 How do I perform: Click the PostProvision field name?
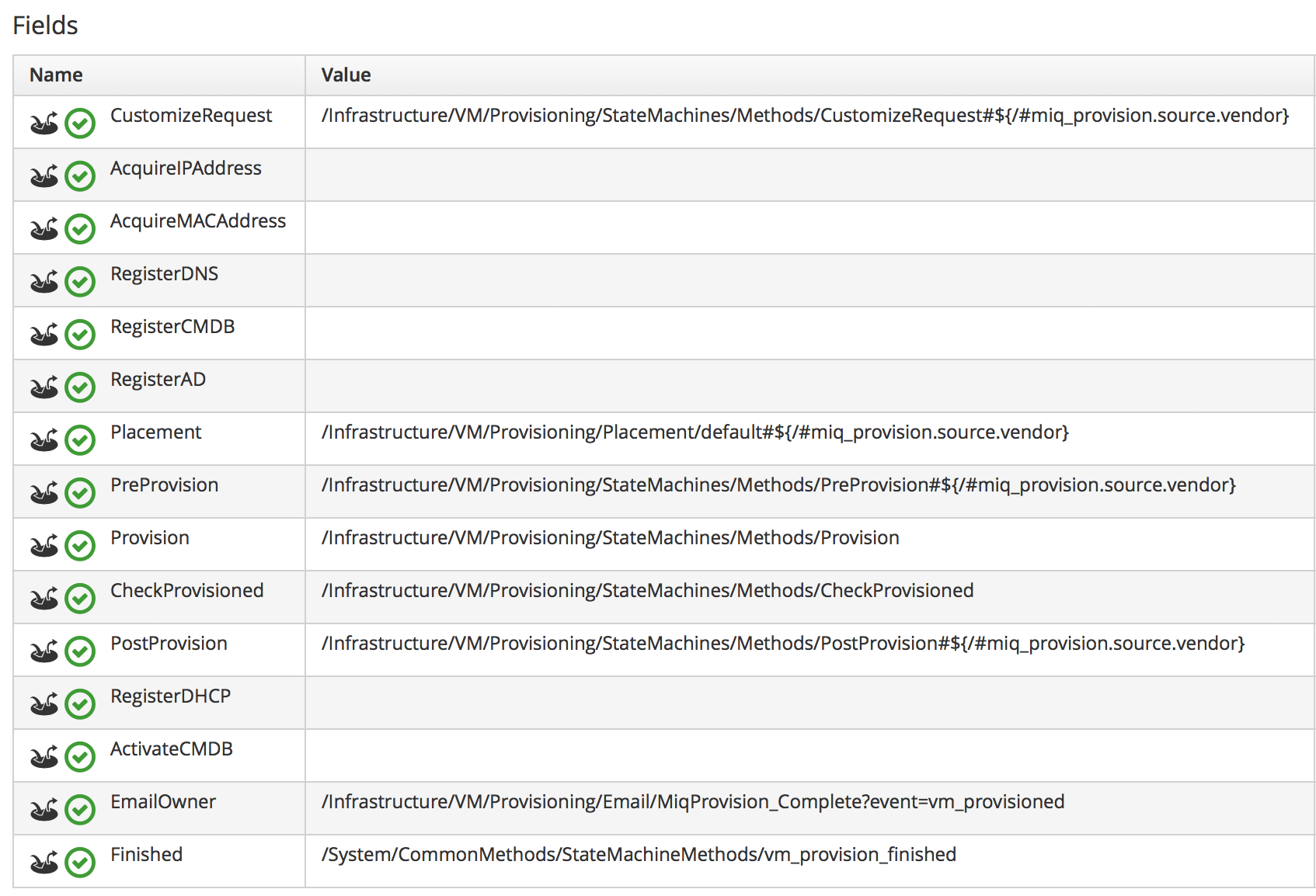point(169,644)
